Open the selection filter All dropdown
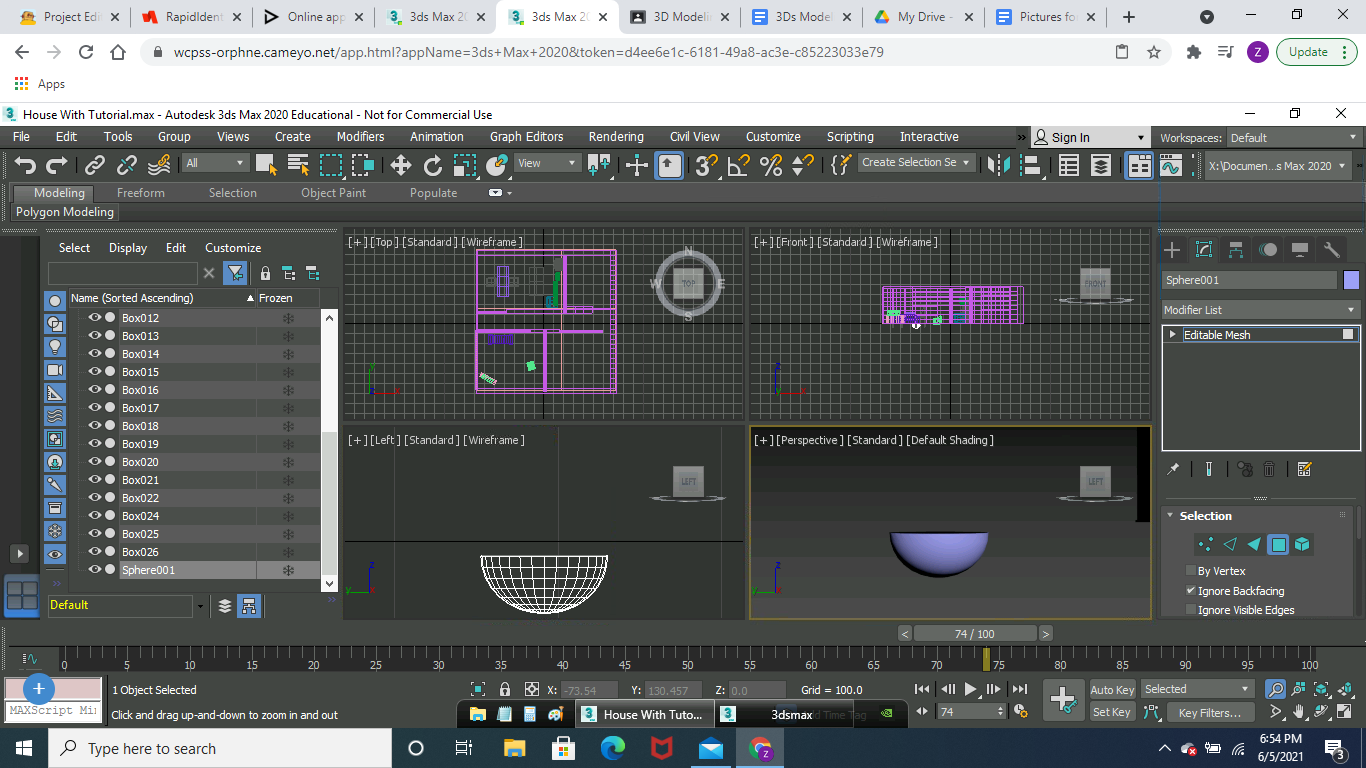 [x=215, y=163]
